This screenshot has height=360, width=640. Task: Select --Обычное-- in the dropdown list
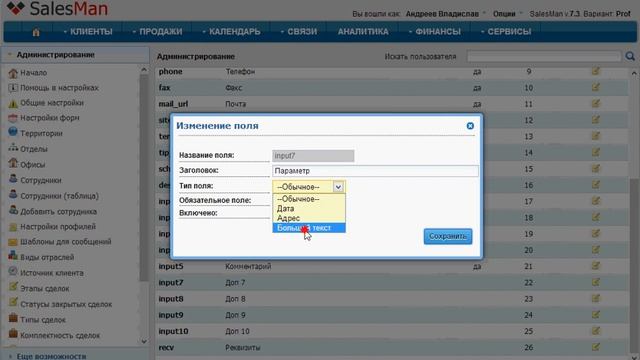tap(309, 199)
